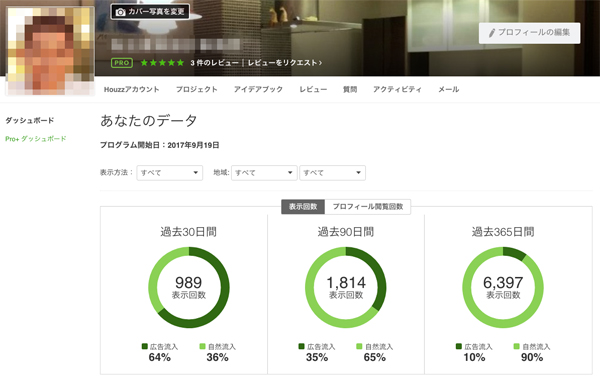Click the green PRO badge
Screen dimensions: 600x380
click(122, 63)
